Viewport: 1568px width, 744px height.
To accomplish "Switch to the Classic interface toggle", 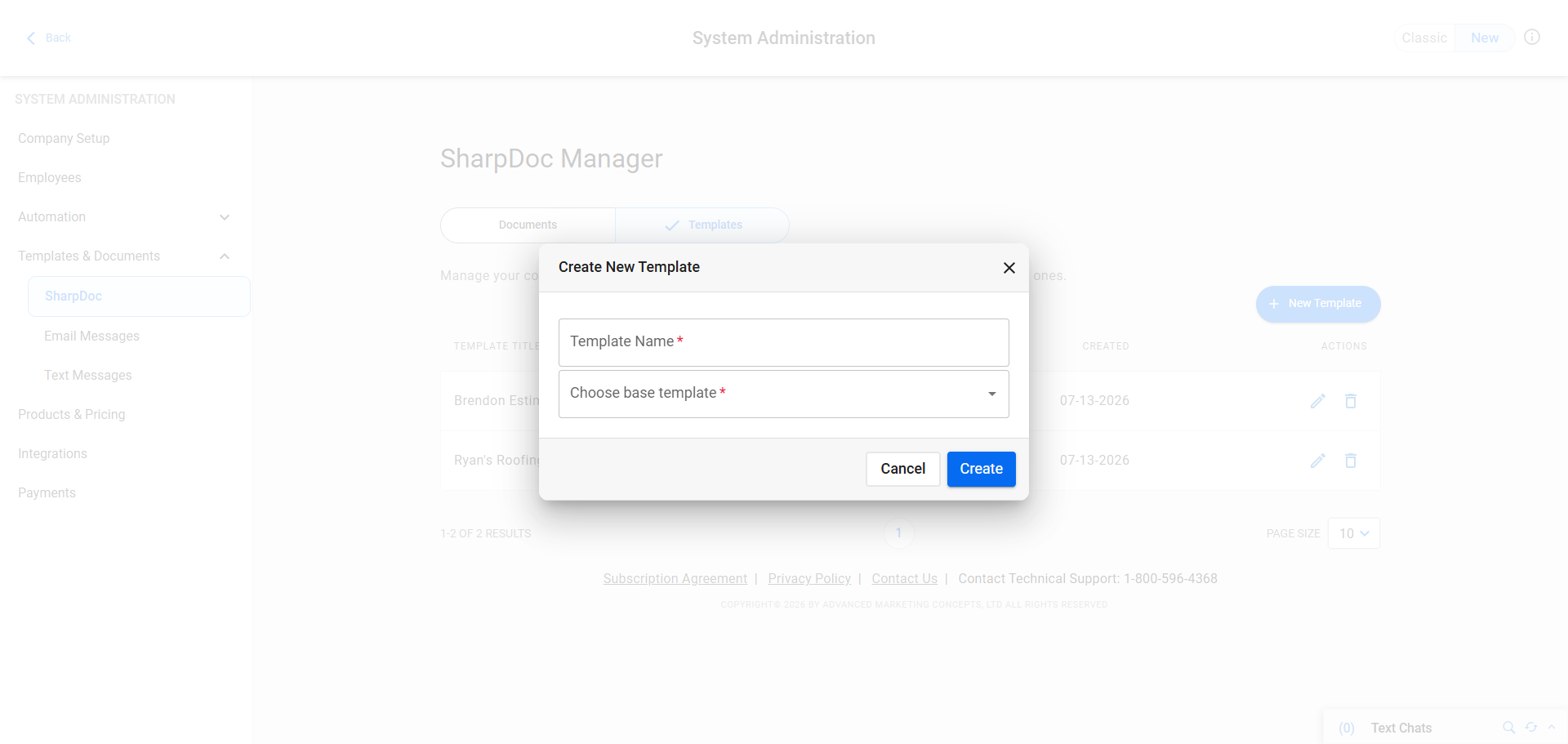I will click(1424, 38).
